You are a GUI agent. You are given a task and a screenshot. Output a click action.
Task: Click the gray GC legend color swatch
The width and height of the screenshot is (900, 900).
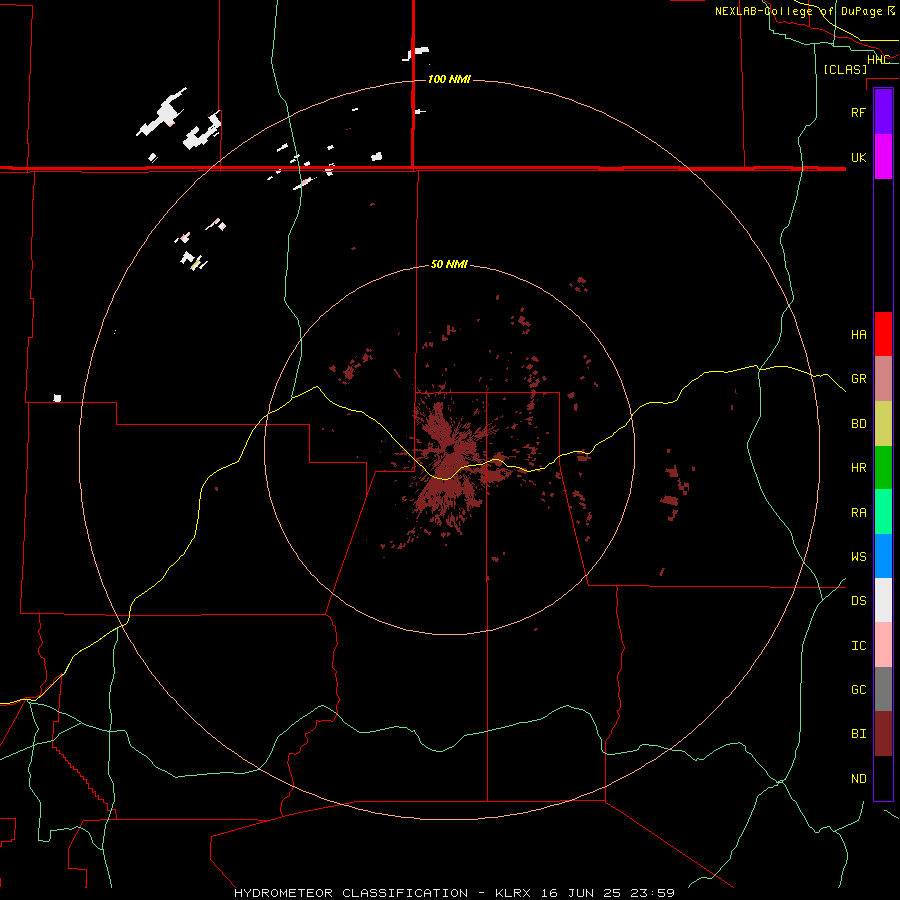coord(883,689)
